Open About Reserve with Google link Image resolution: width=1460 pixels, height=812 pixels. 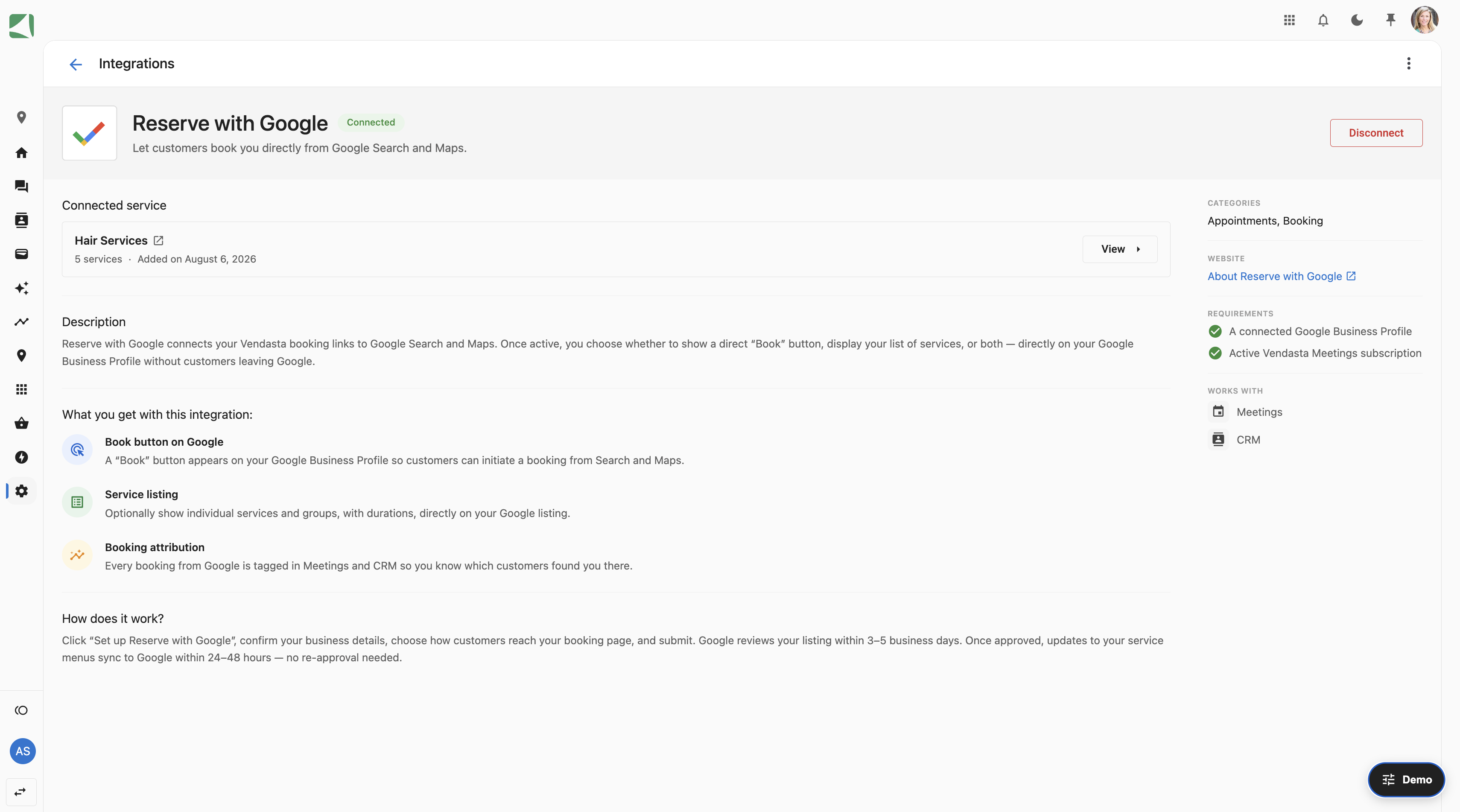click(1282, 277)
